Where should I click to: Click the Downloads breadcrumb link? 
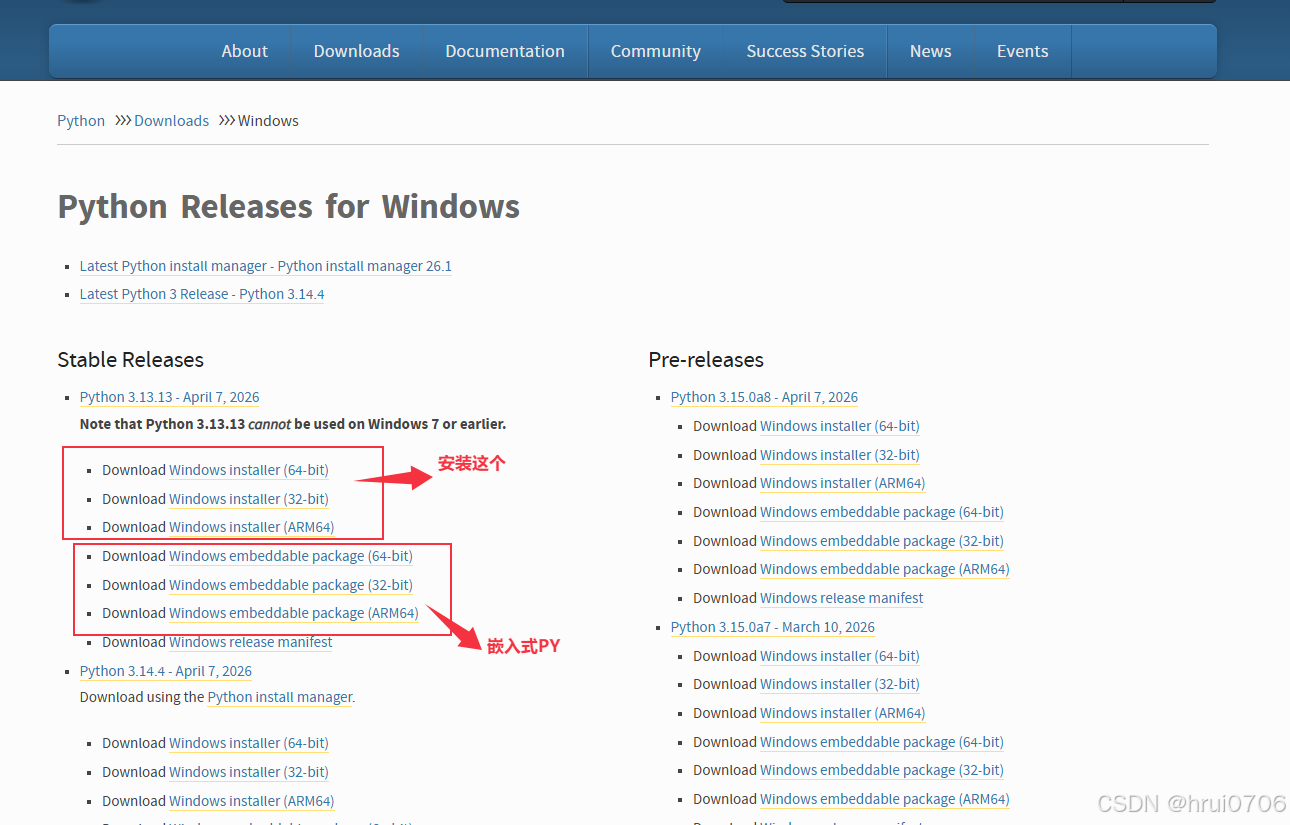pos(171,121)
